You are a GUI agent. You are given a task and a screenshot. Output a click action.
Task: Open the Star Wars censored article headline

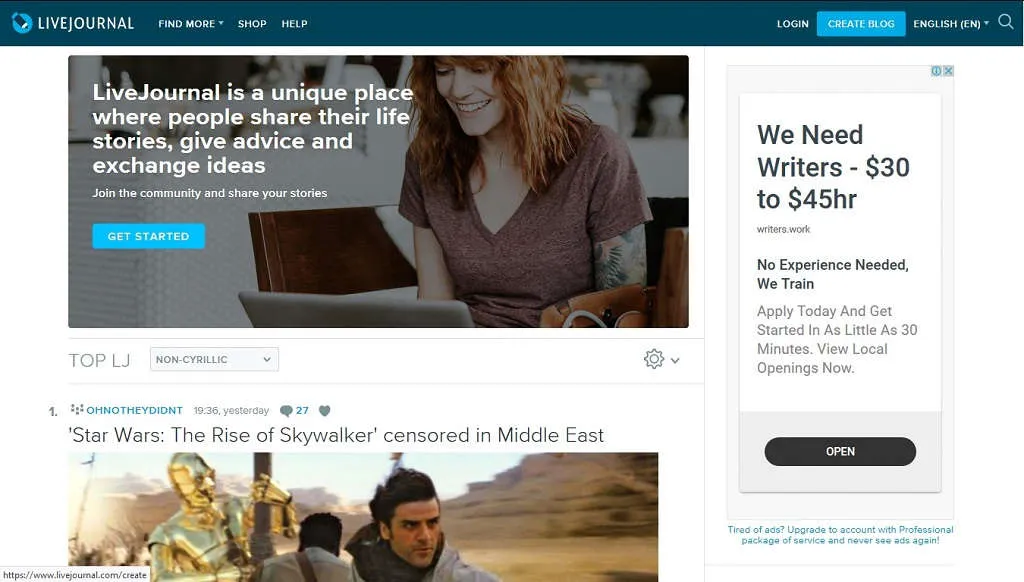click(336, 435)
